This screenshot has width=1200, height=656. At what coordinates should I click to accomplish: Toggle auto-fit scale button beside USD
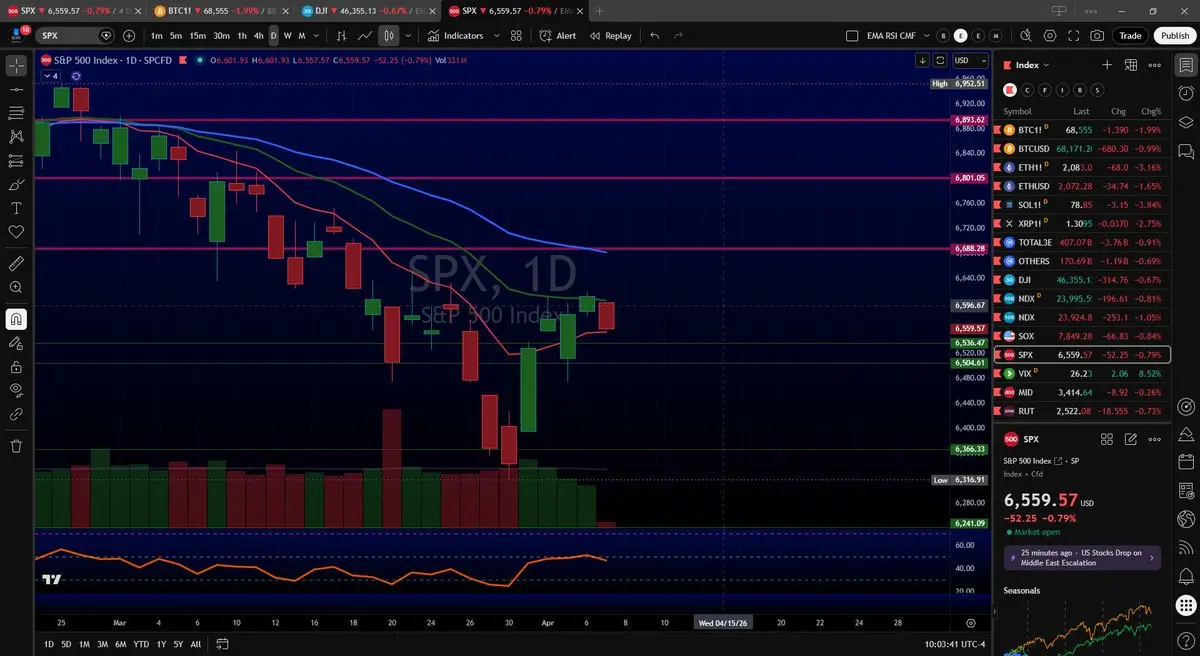click(x=940, y=60)
